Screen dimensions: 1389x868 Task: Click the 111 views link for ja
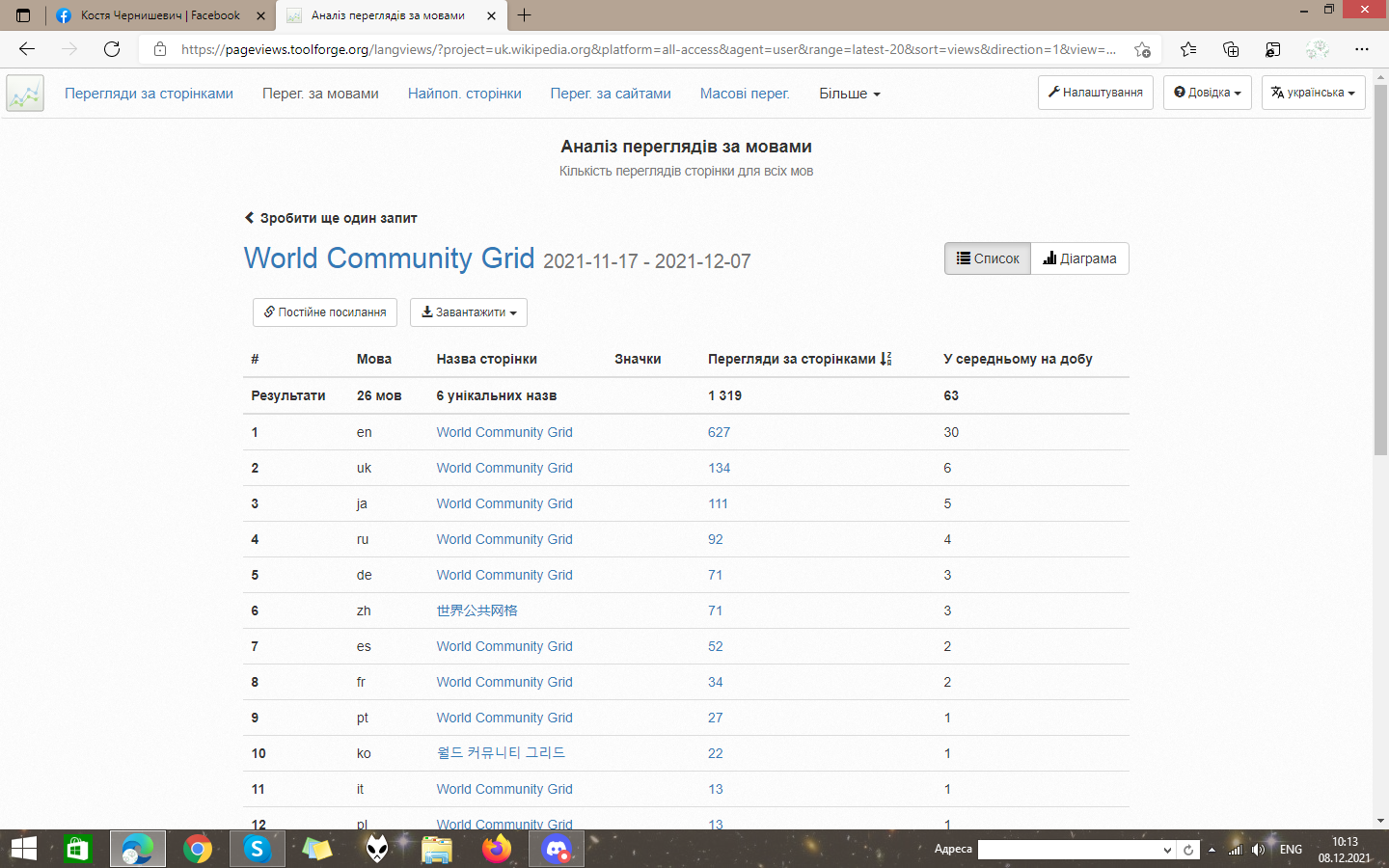point(718,503)
